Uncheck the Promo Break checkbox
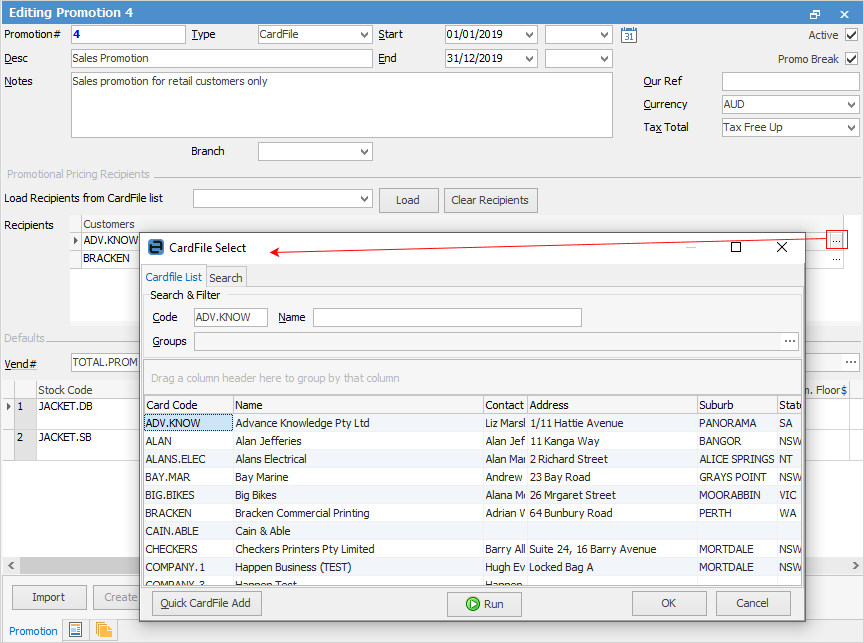The width and height of the screenshot is (864, 643). tap(851, 59)
